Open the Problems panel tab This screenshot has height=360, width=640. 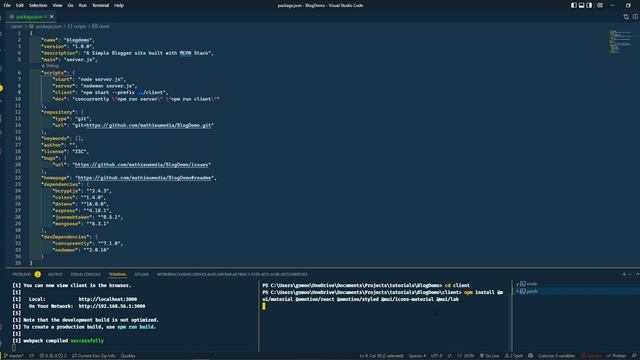22,274
